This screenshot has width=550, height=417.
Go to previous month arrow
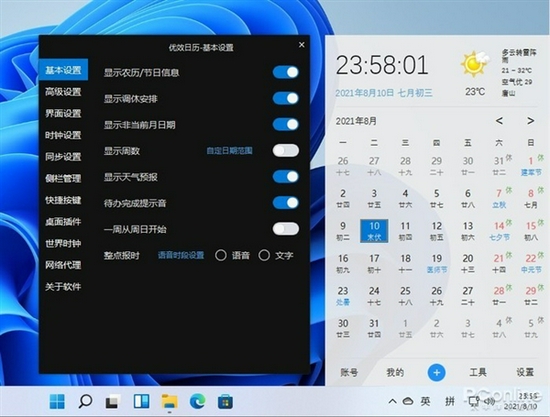499,121
